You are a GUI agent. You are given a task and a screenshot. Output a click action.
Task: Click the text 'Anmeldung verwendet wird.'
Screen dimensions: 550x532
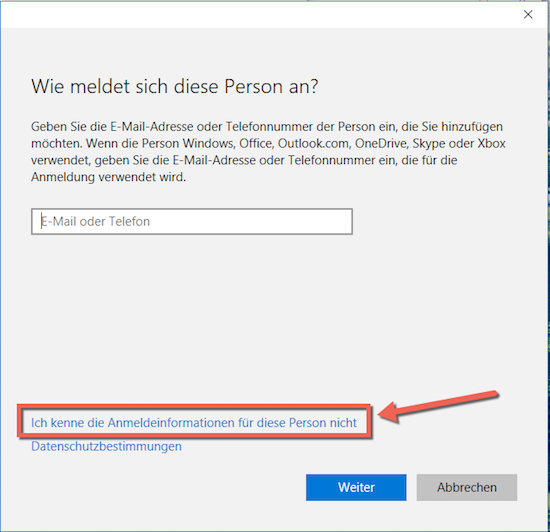[108, 177]
